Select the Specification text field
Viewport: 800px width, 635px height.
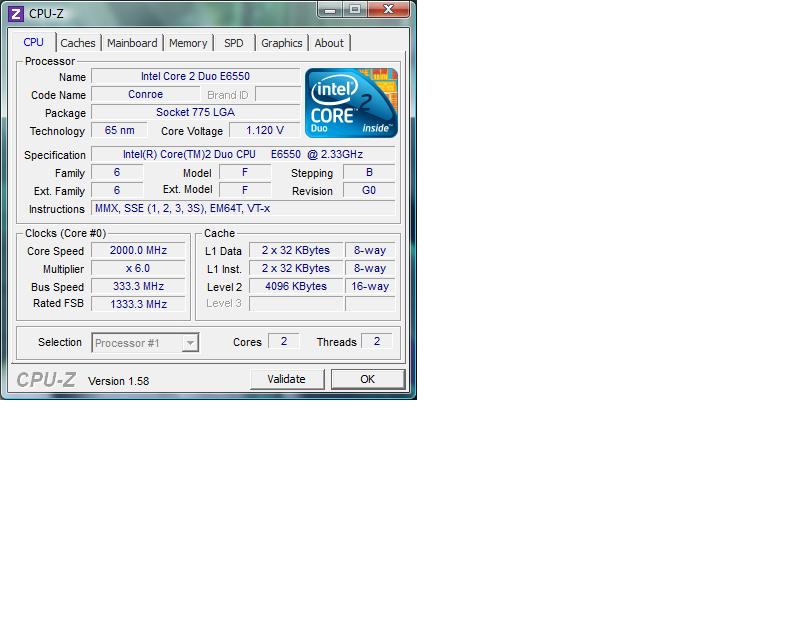243,155
